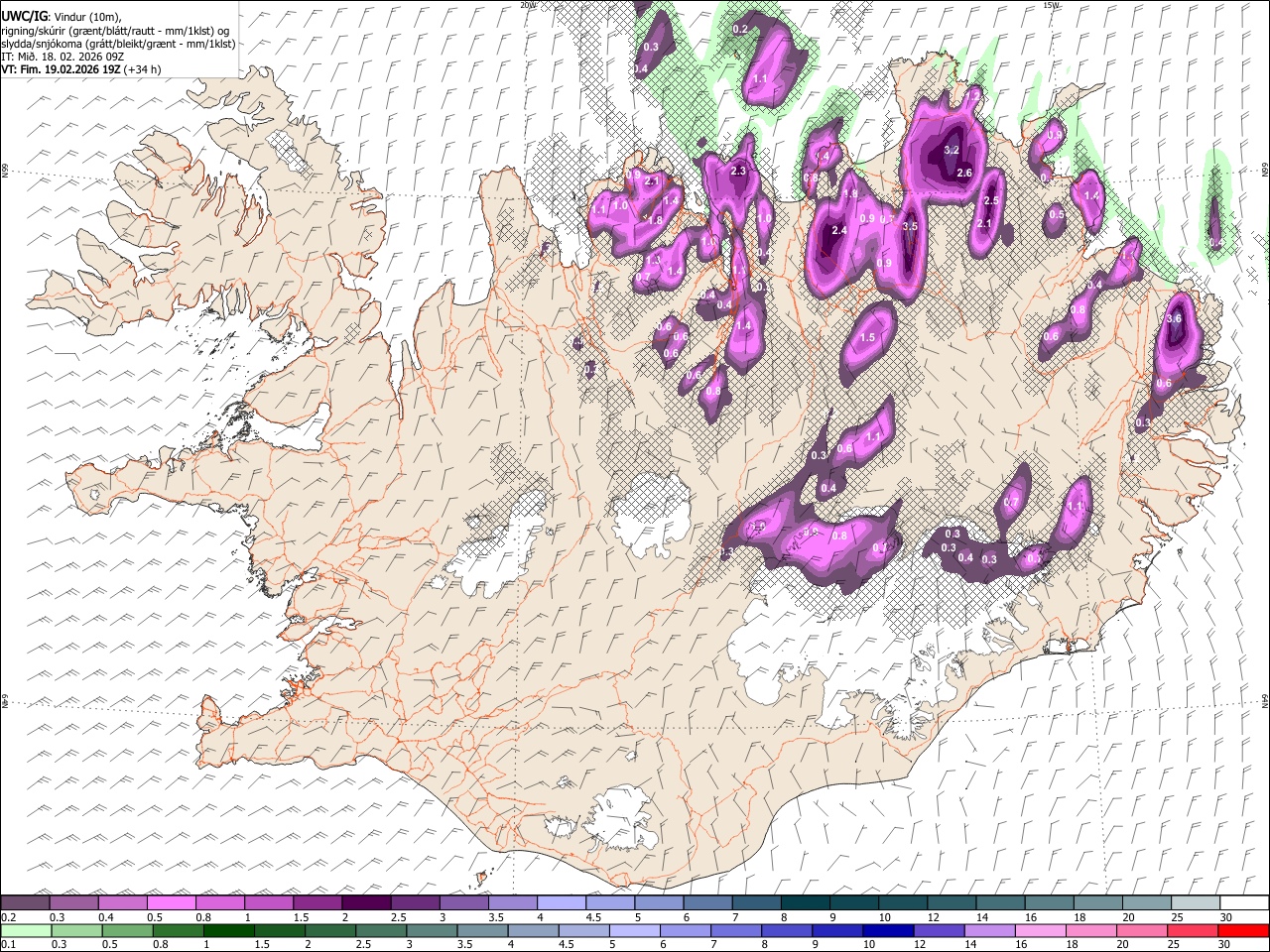
Task: Select the dark purple 2 swatch, upper legend row
Action: pos(366,902)
